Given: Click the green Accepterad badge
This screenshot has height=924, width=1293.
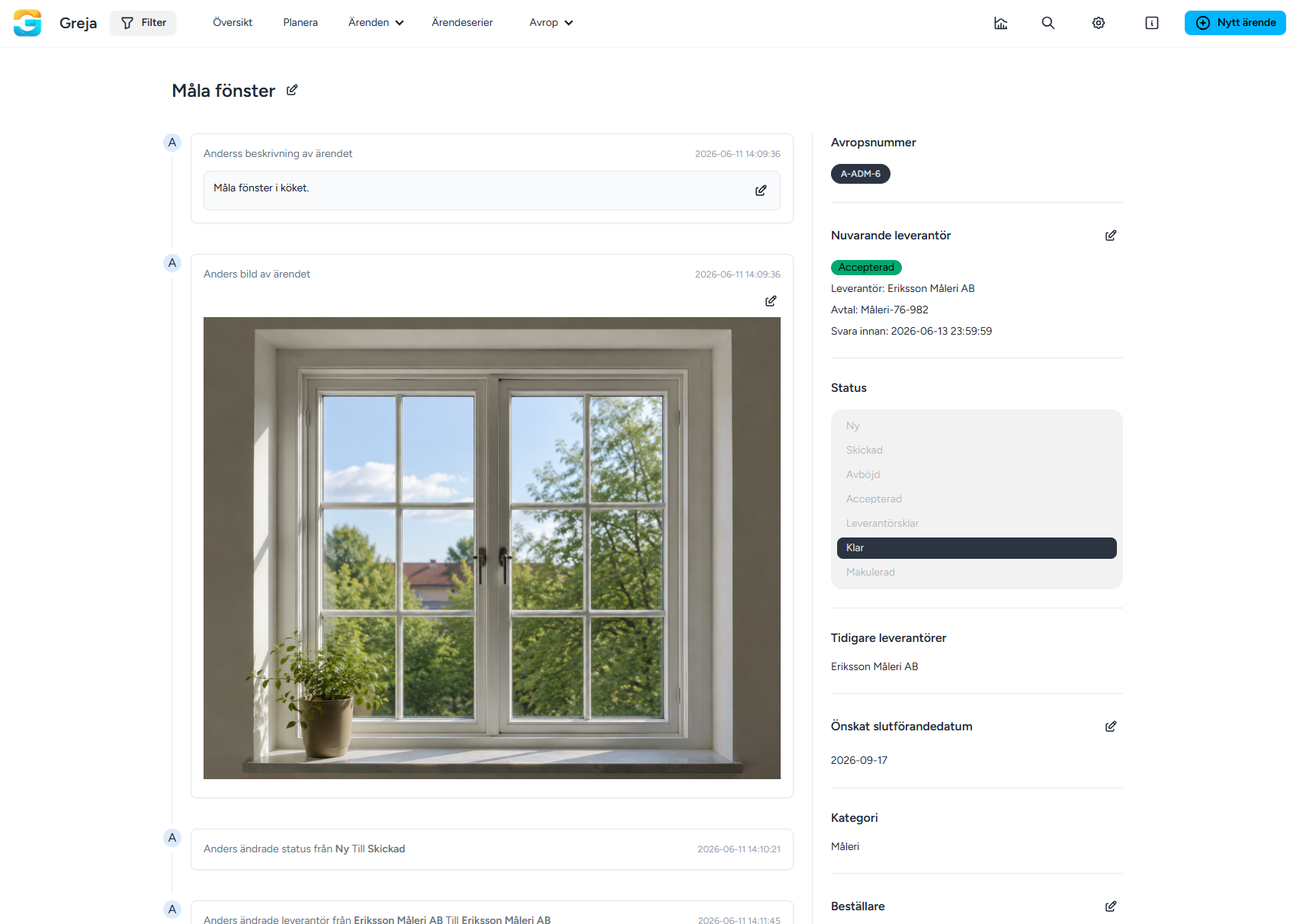Looking at the screenshot, I should (866, 268).
